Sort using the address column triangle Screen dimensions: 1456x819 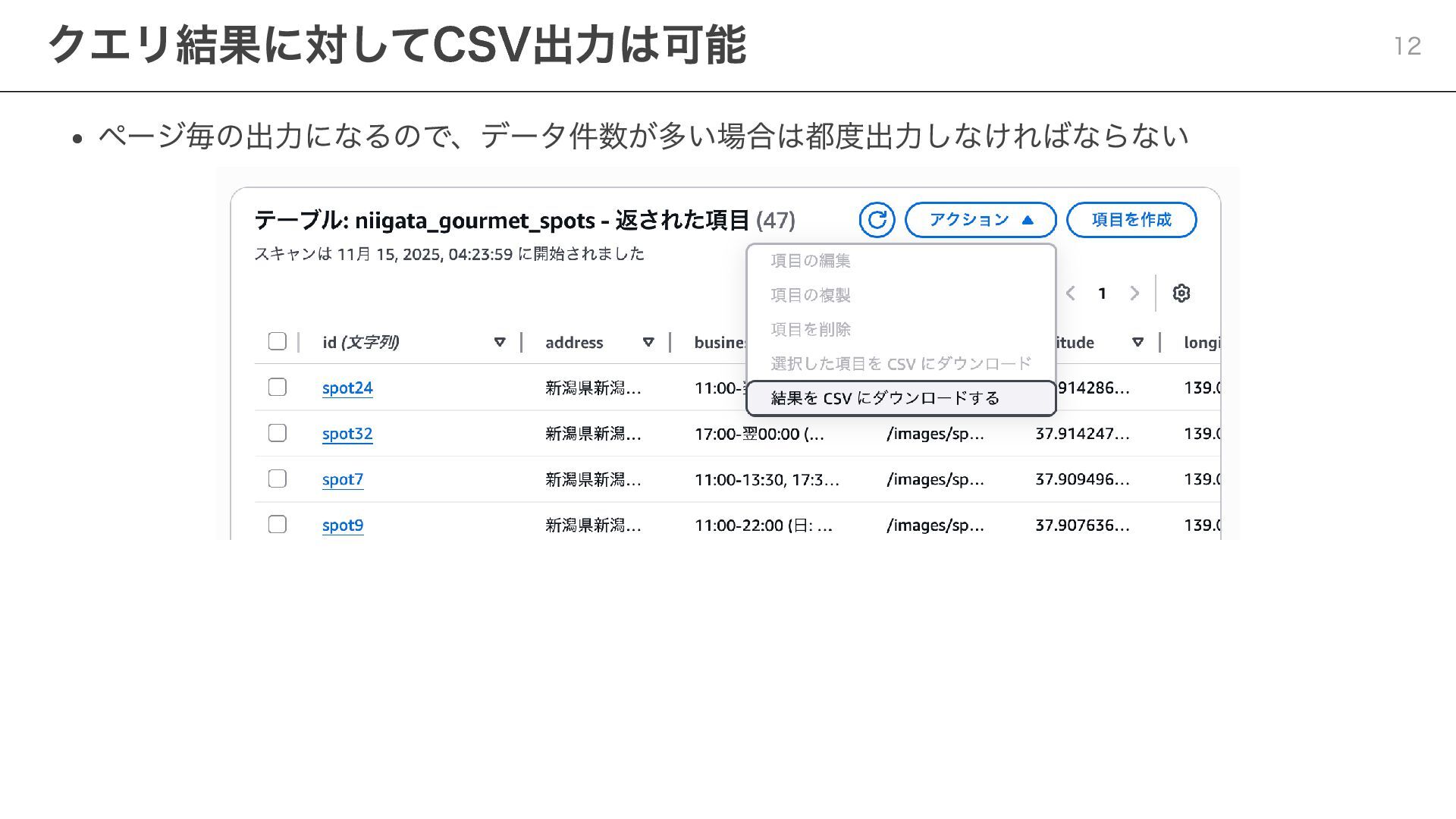click(x=648, y=342)
